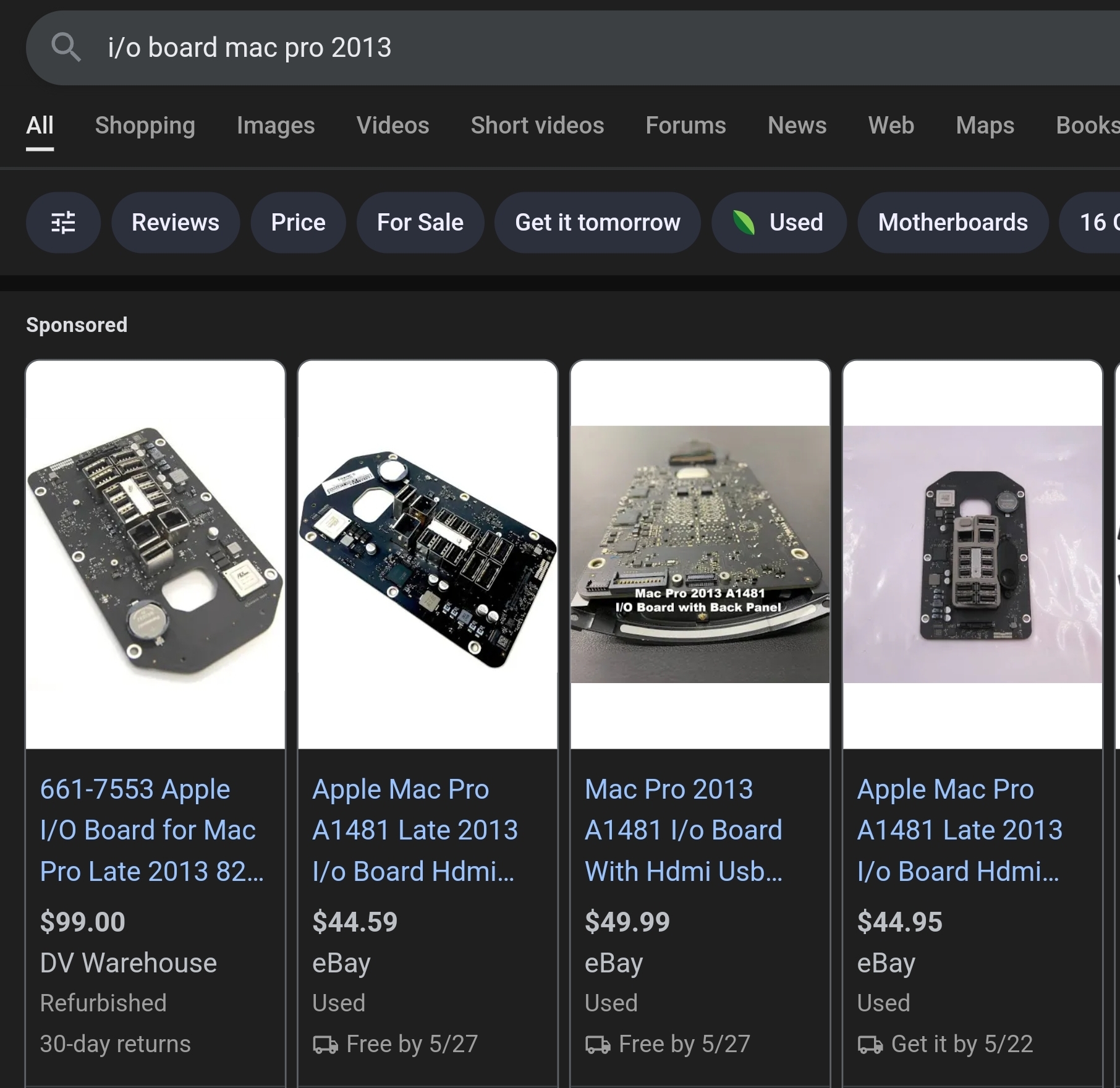Apply the Get it tomorrow filter chip
Image resolution: width=1120 pixels, height=1088 pixels.
598,223
